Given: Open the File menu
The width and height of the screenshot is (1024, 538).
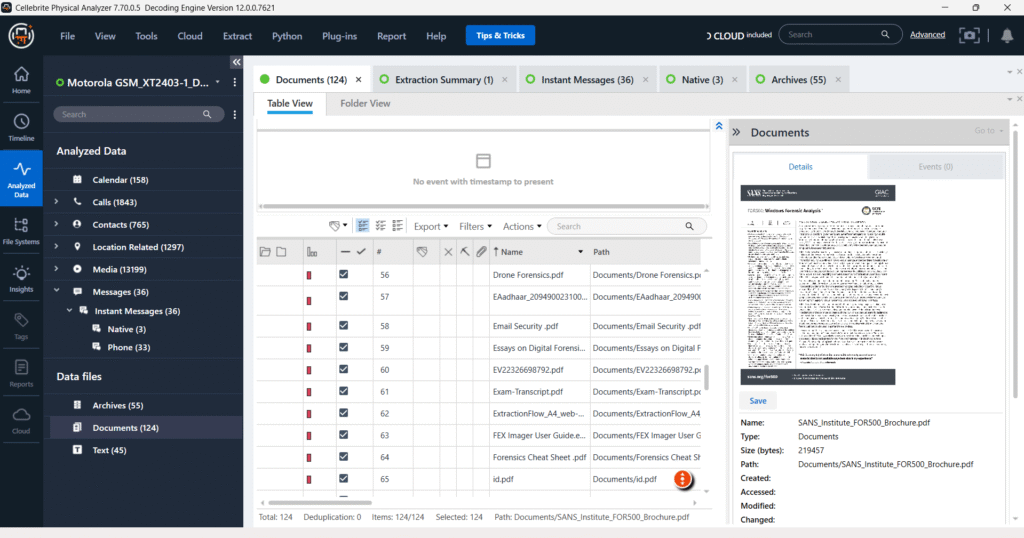Looking at the screenshot, I should point(68,36).
